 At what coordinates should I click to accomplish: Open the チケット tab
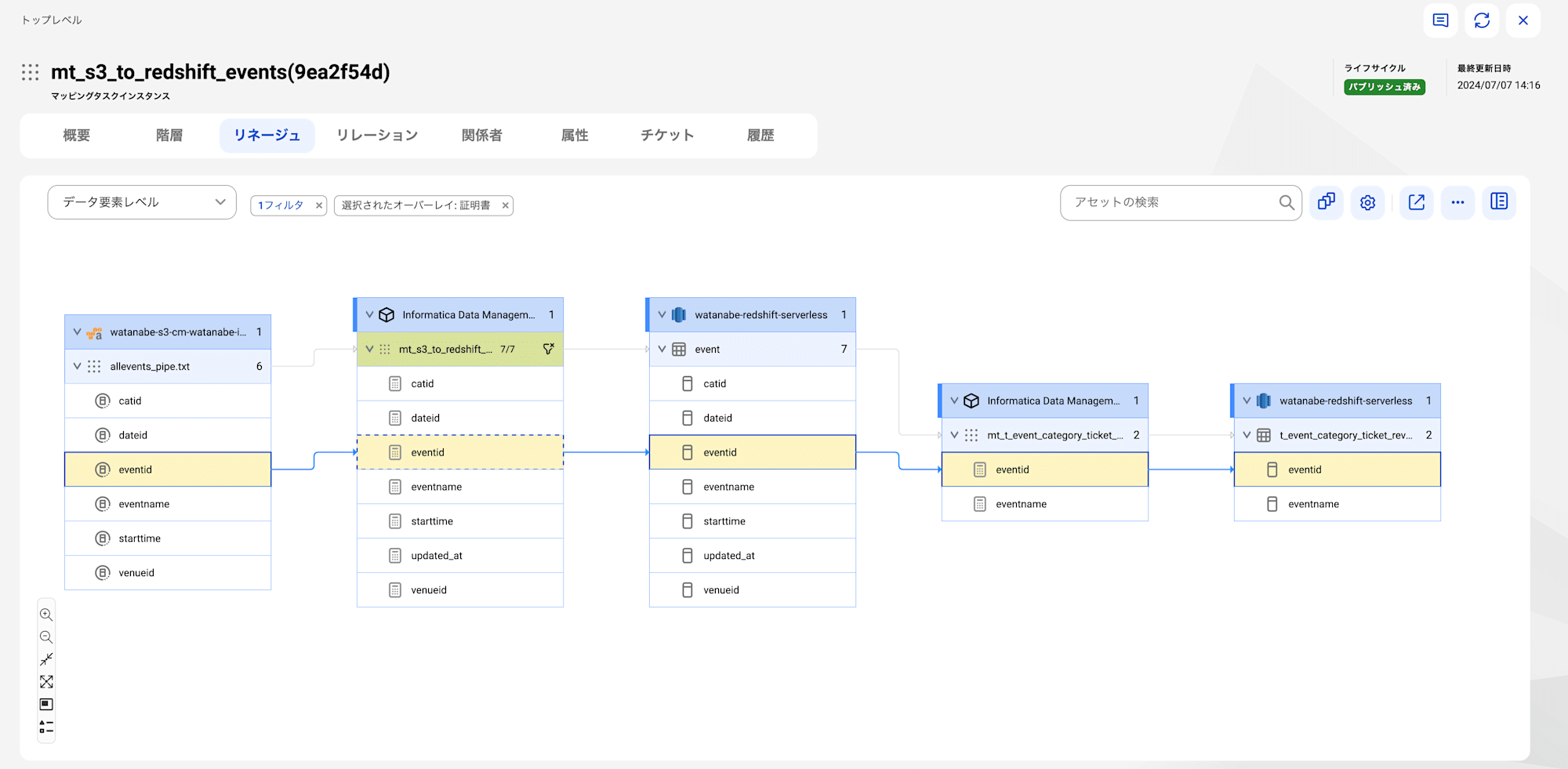point(667,136)
